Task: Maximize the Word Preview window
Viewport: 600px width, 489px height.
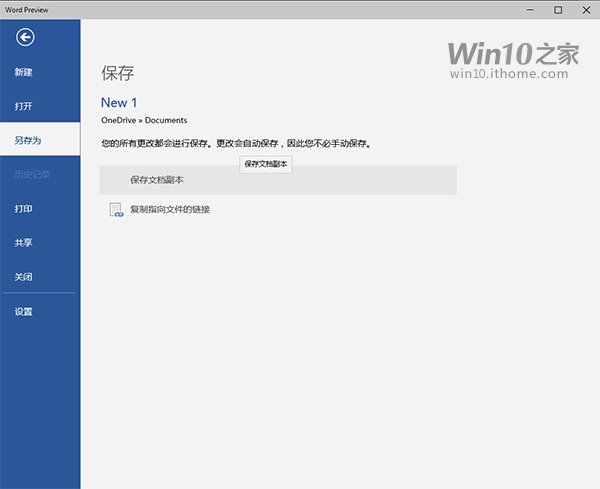Action: pyautogui.click(x=558, y=10)
